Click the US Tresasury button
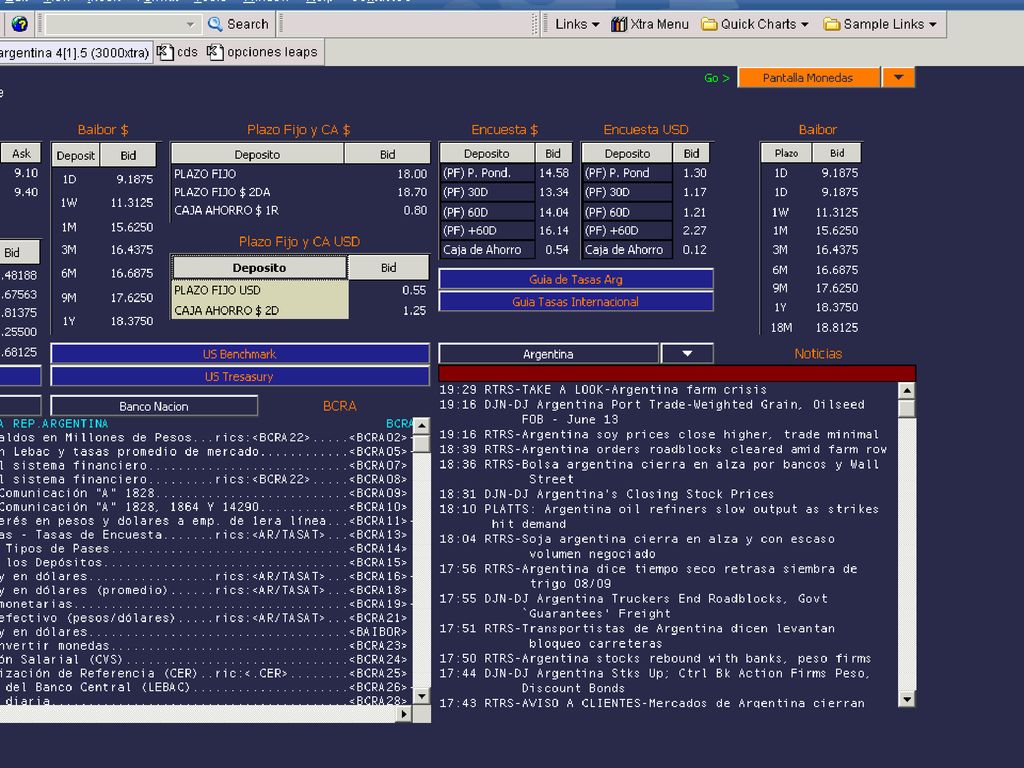The height and width of the screenshot is (768, 1024). click(x=240, y=376)
